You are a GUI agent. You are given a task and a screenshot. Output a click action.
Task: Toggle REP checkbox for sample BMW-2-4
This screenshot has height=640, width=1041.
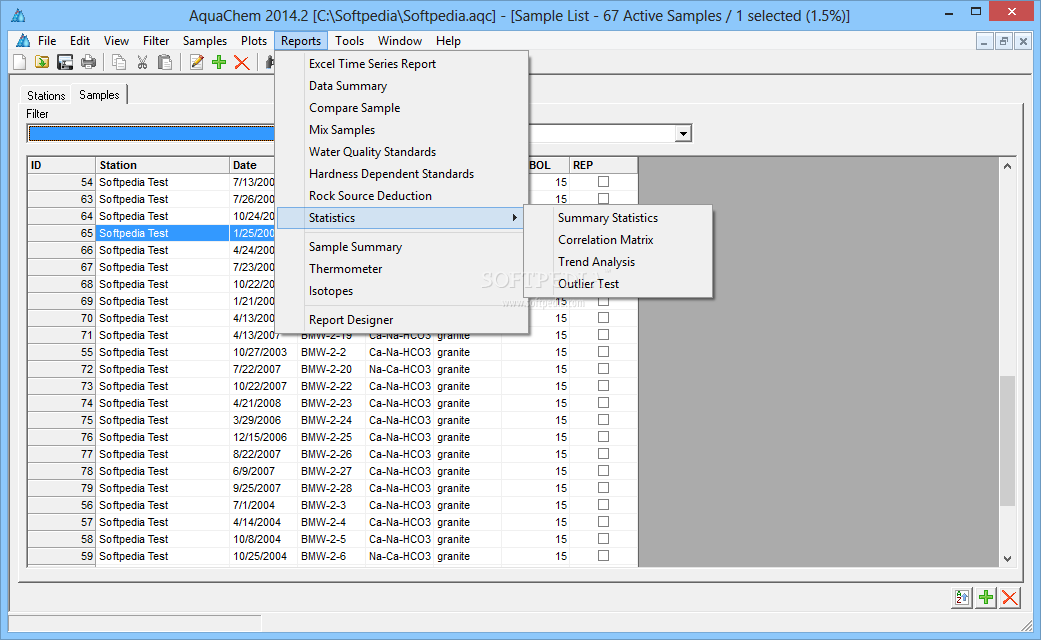tap(603, 522)
